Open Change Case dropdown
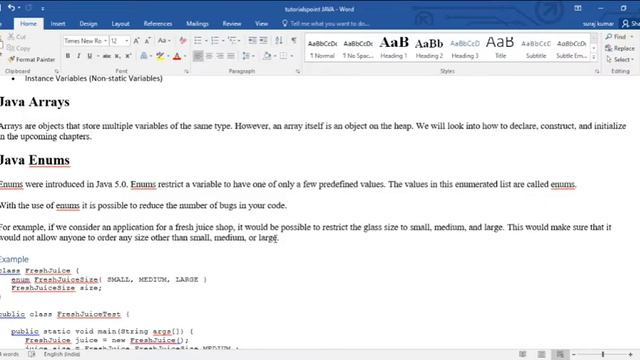The image size is (640, 360). (164, 40)
